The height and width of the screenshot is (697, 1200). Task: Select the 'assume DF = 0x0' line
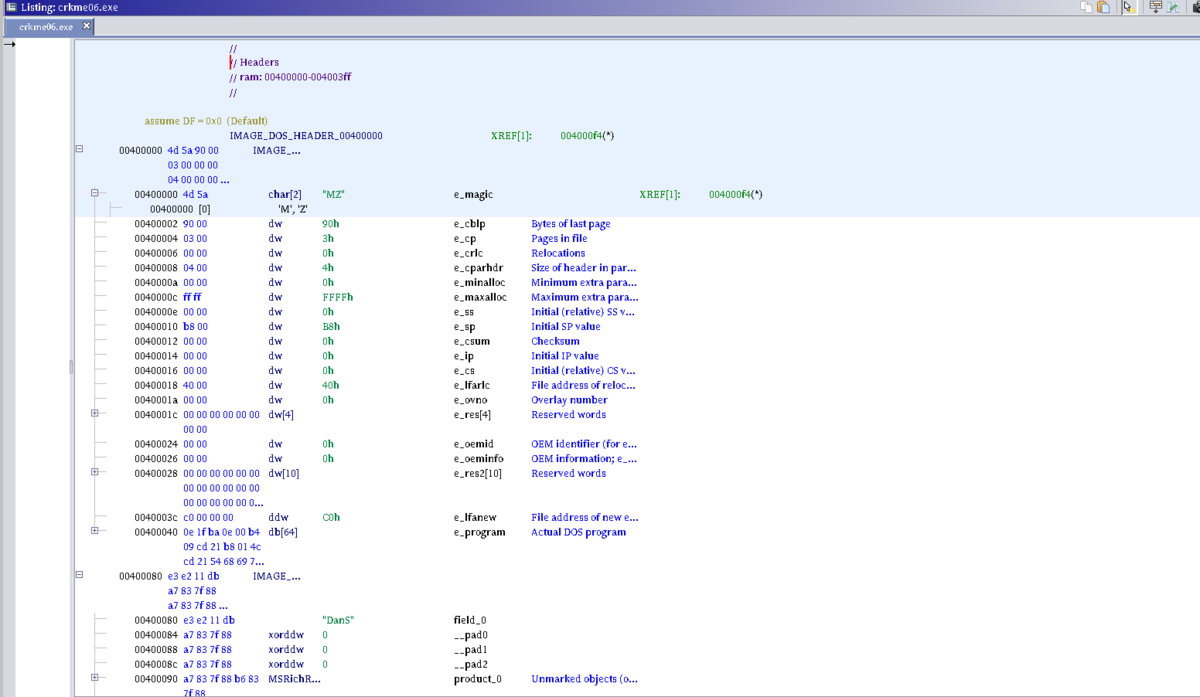206,121
